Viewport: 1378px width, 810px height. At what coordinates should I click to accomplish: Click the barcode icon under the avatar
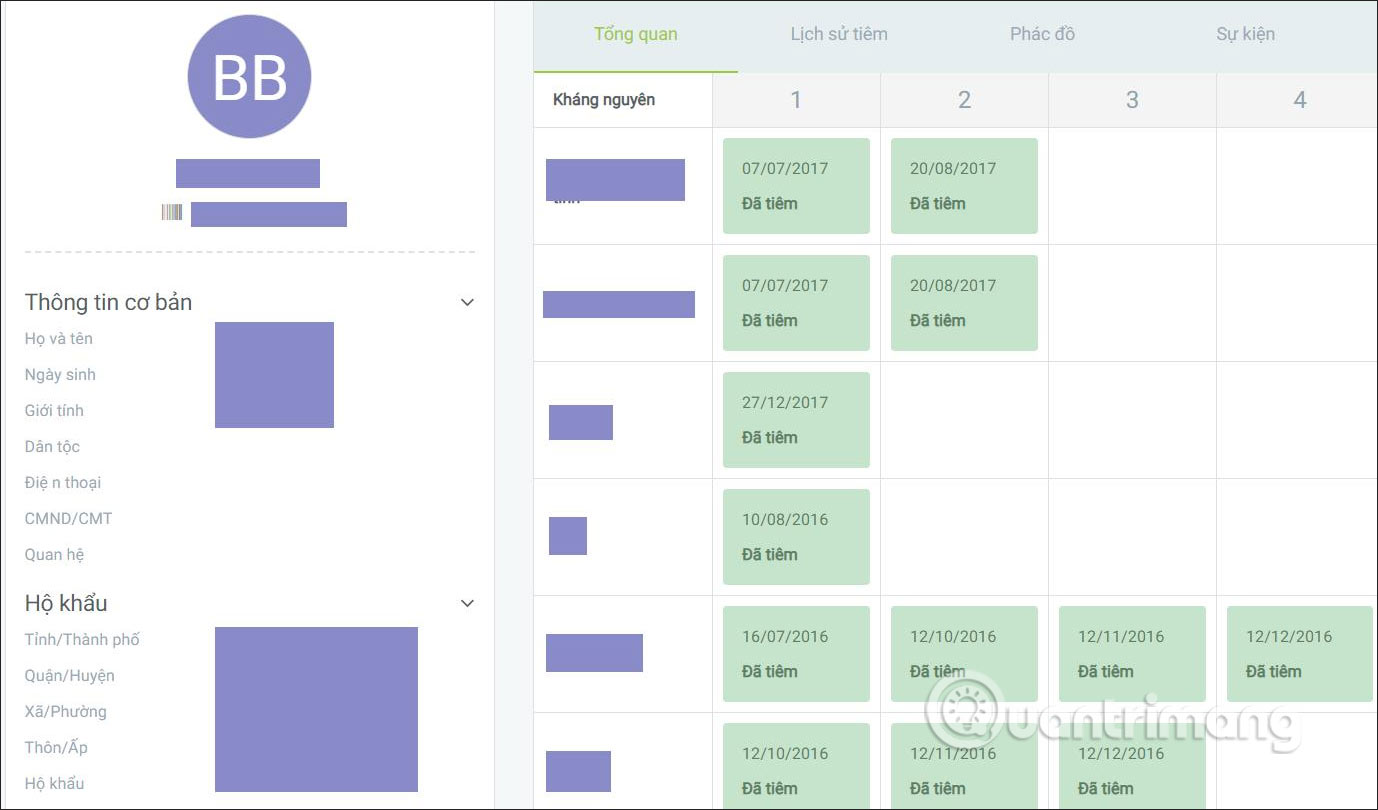click(172, 213)
